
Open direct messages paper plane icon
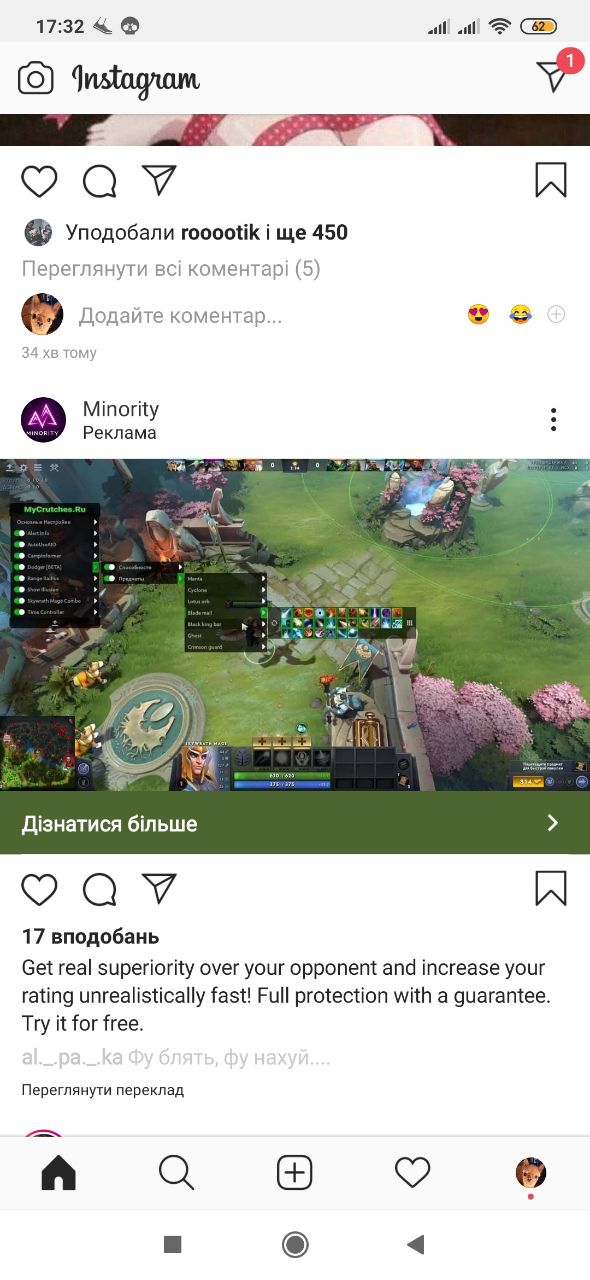click(x=553, y=77)
